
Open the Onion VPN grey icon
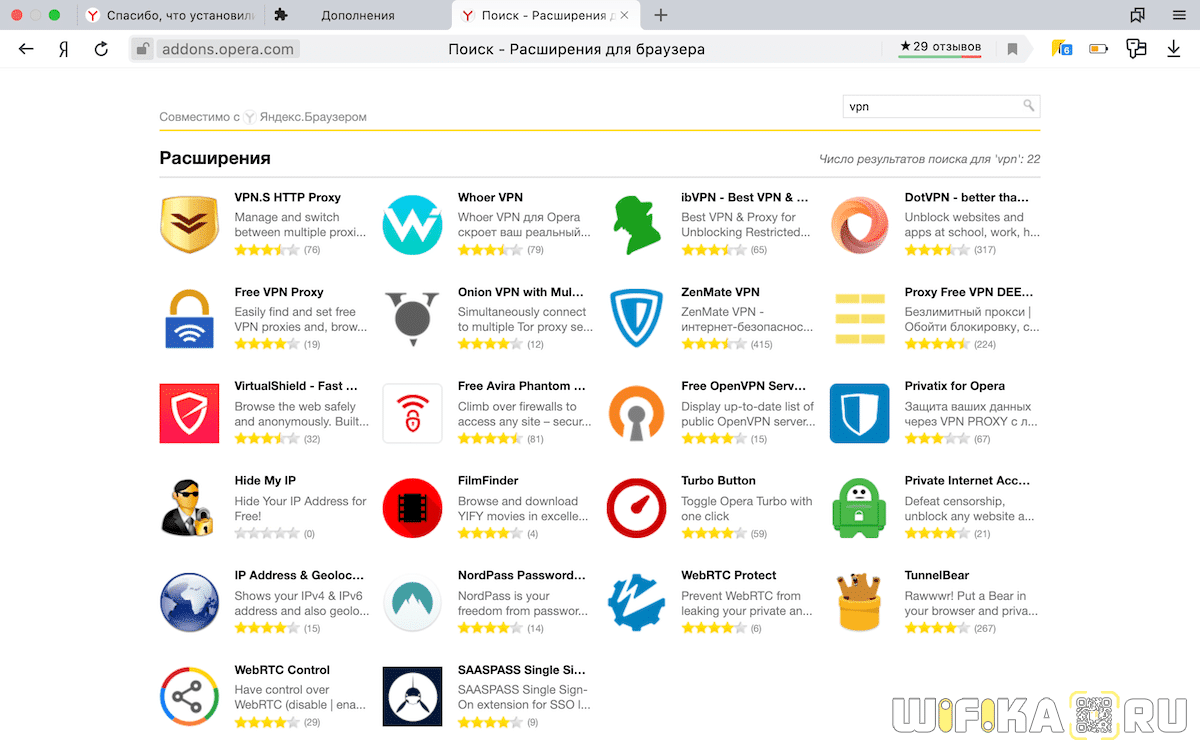point(412,319)
